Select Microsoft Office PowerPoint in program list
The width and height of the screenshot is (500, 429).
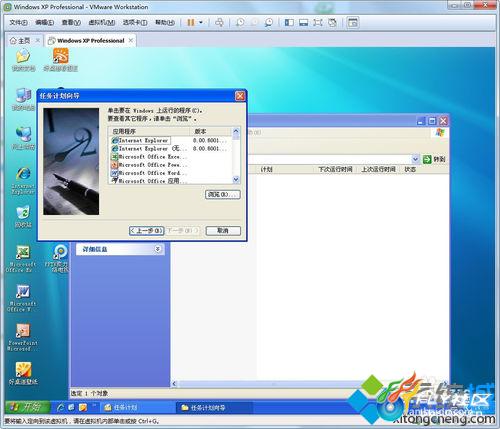149,165
